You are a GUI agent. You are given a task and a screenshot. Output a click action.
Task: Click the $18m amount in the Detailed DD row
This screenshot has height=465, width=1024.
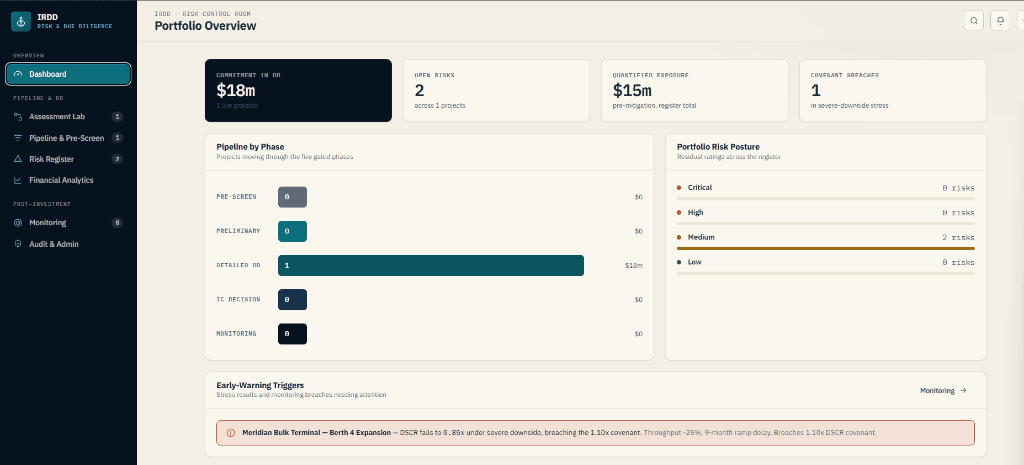633,266
